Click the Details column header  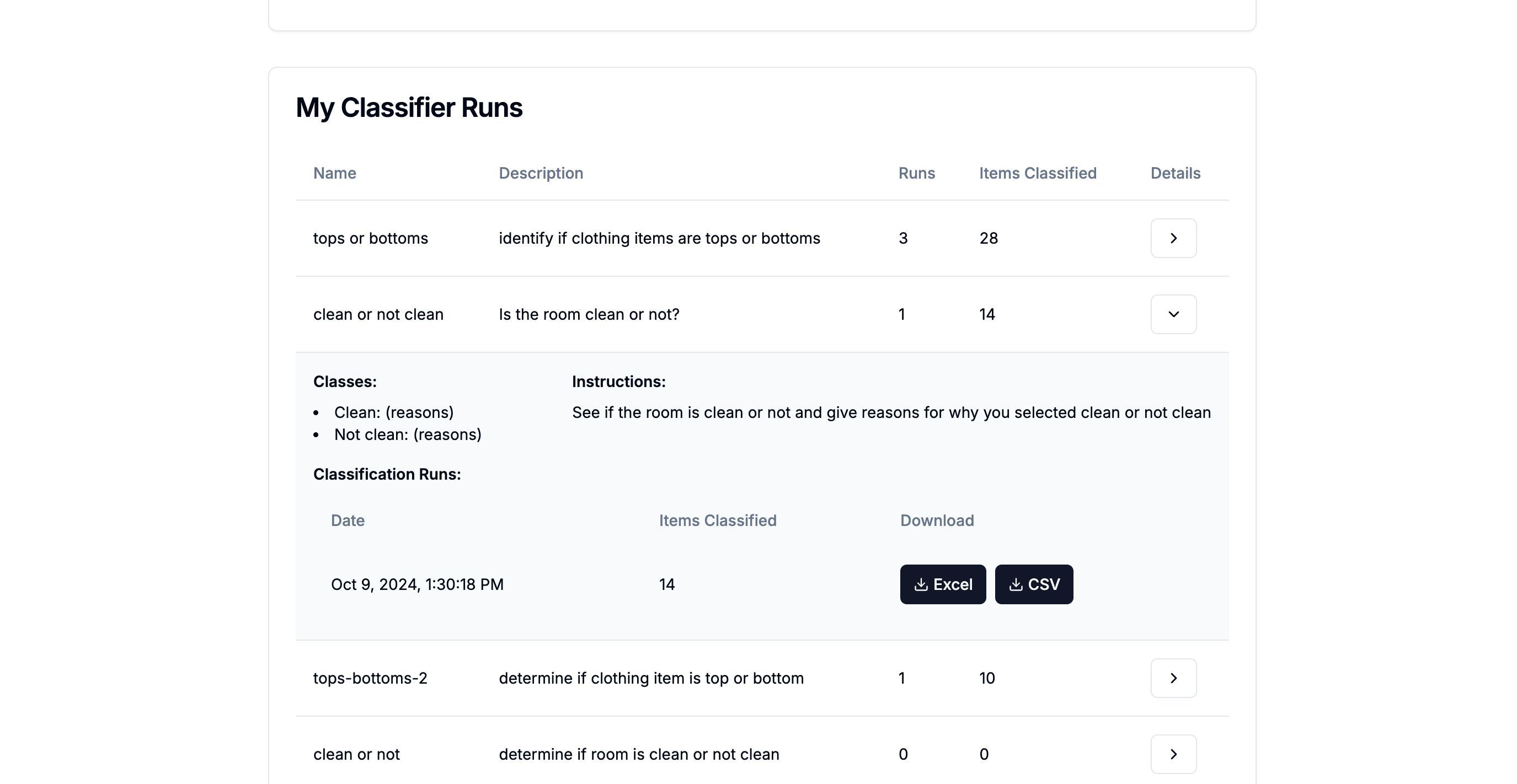[x=1175, y=173]
